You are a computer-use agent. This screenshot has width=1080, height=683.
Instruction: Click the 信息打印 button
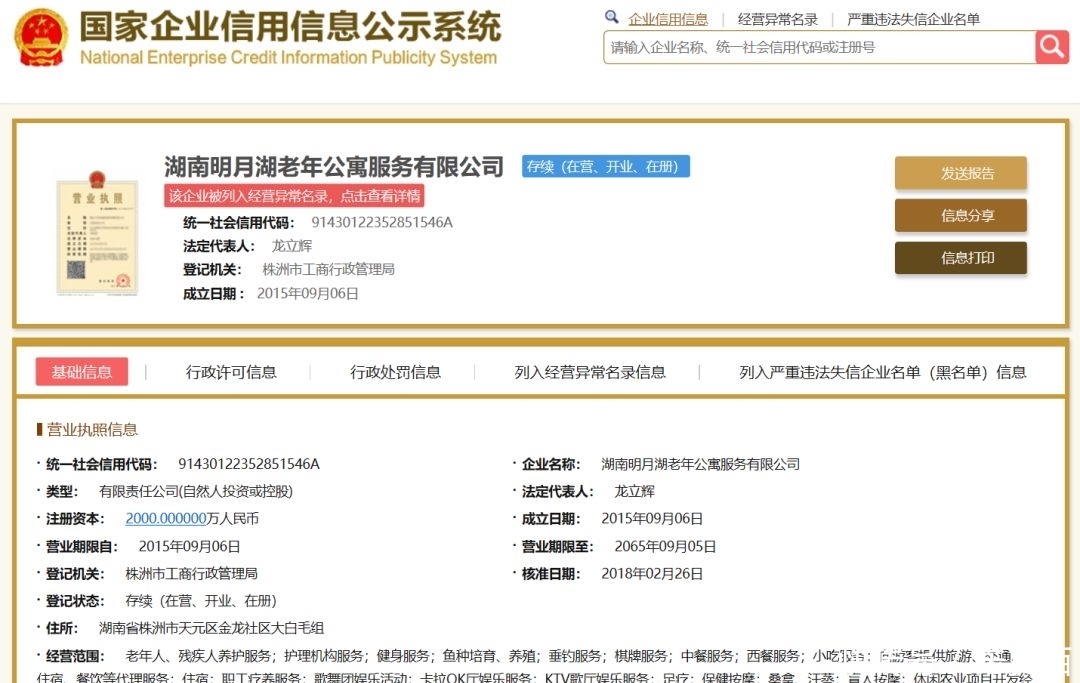tap(960, 258)
